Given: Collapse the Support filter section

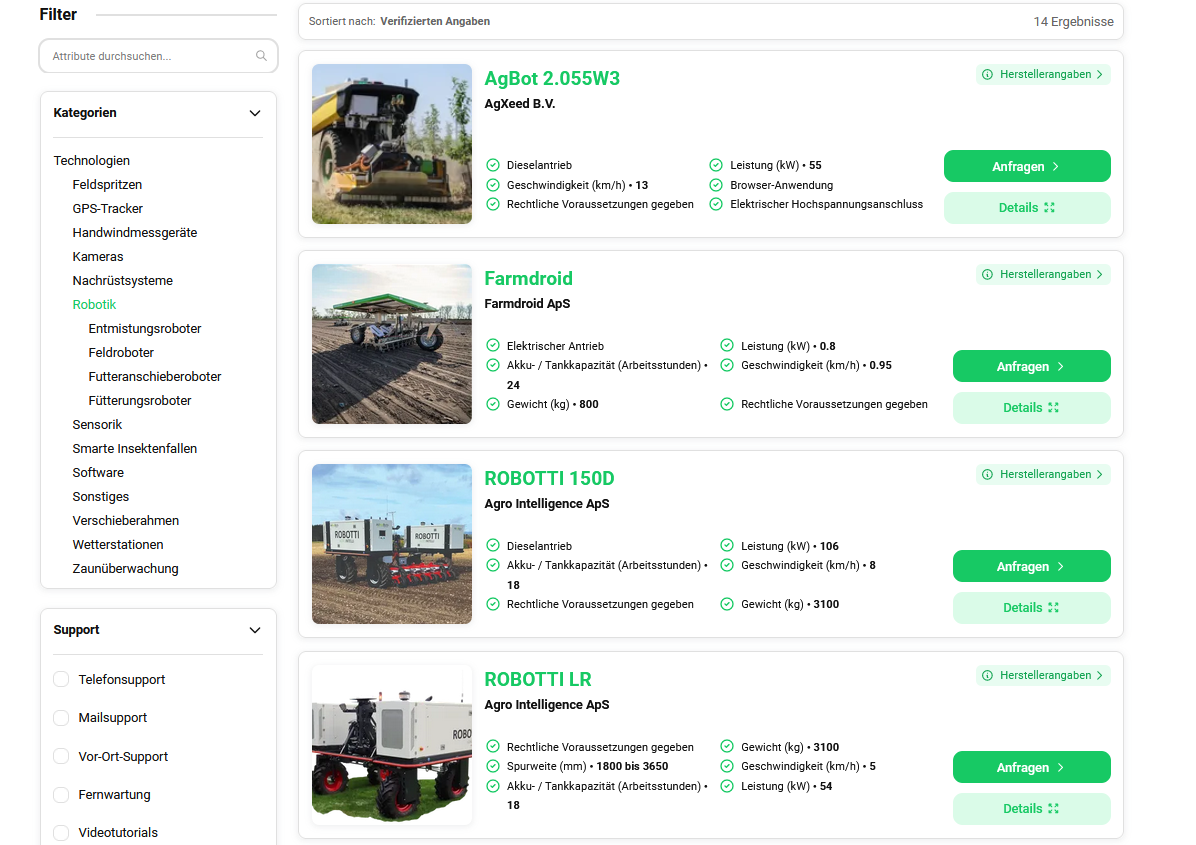Looking at the screenshot, I should tap(255, 630).
